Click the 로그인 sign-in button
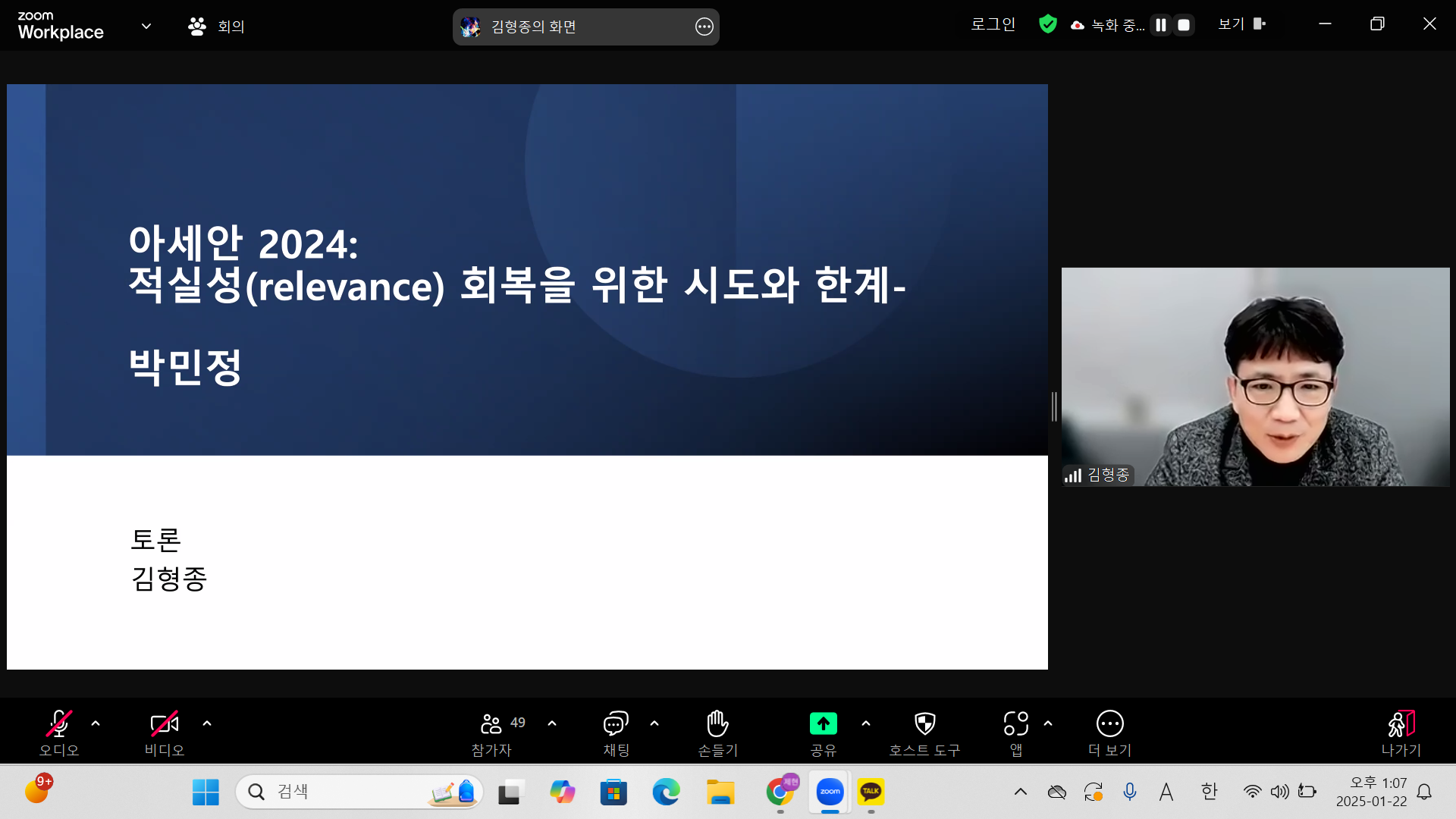This screenshot has width=1456, height=819. tap(993, 24)
